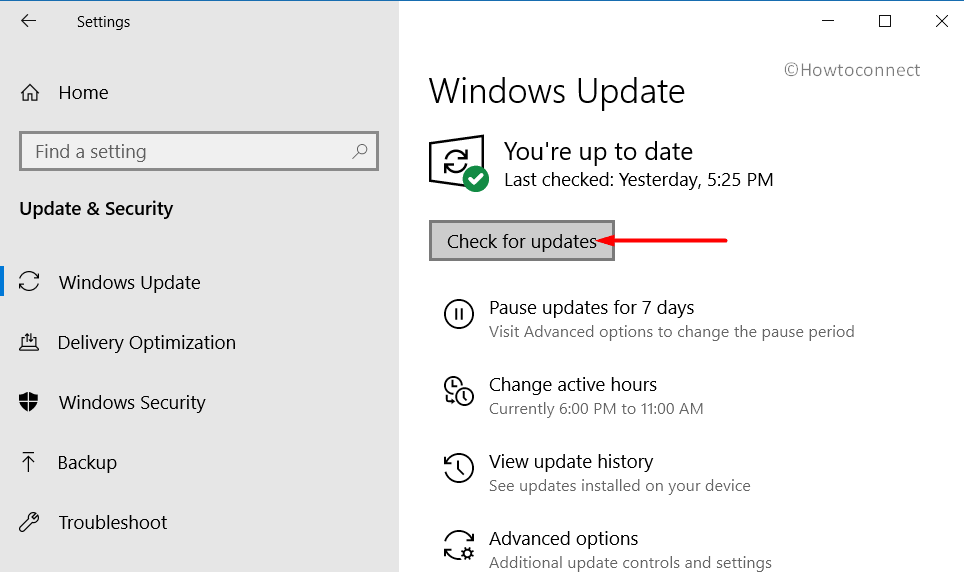Click the pause circle icon
This screenshot has width=964, height=572.
459,314
